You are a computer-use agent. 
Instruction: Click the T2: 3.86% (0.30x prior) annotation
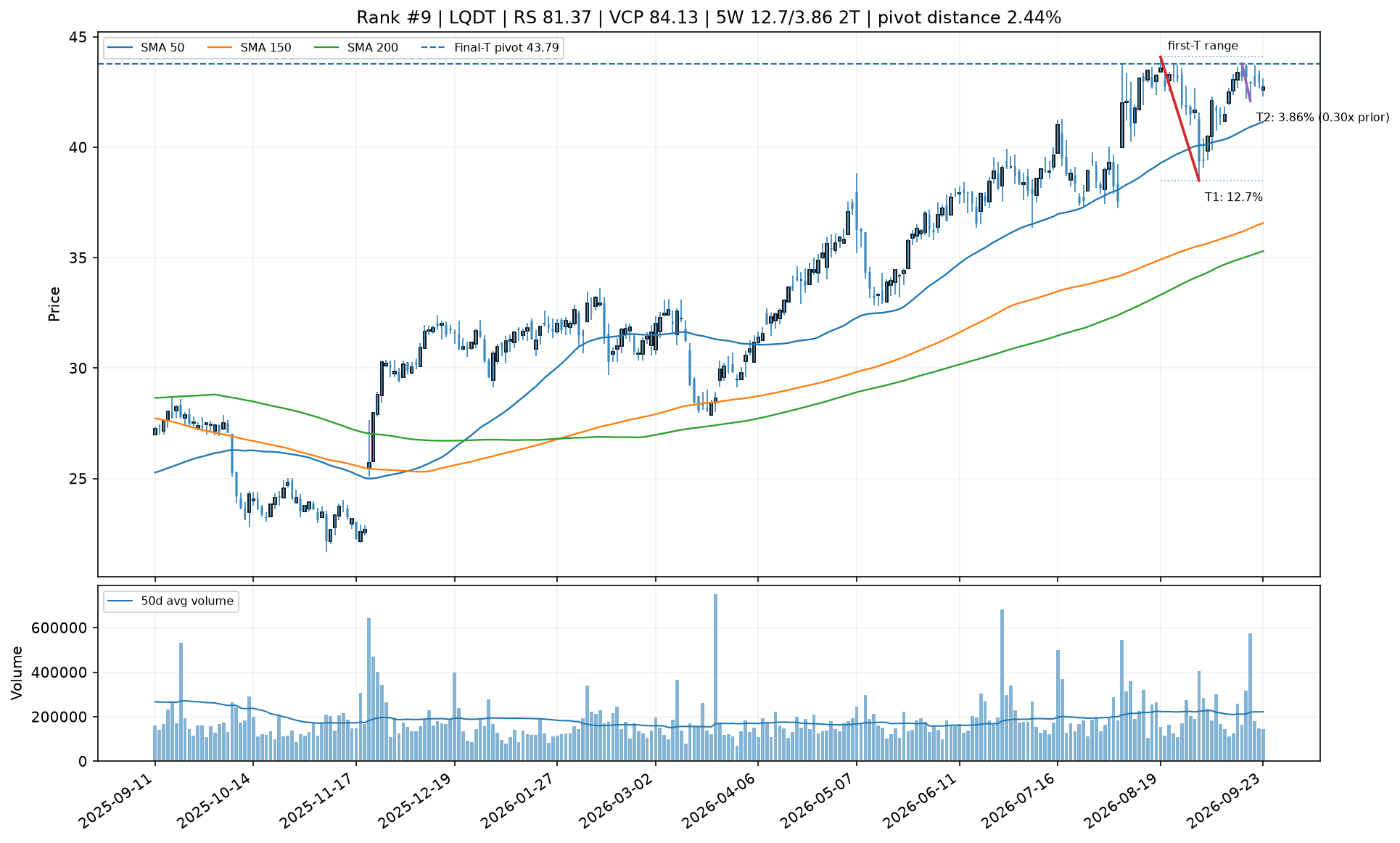tap(1322, 118)
